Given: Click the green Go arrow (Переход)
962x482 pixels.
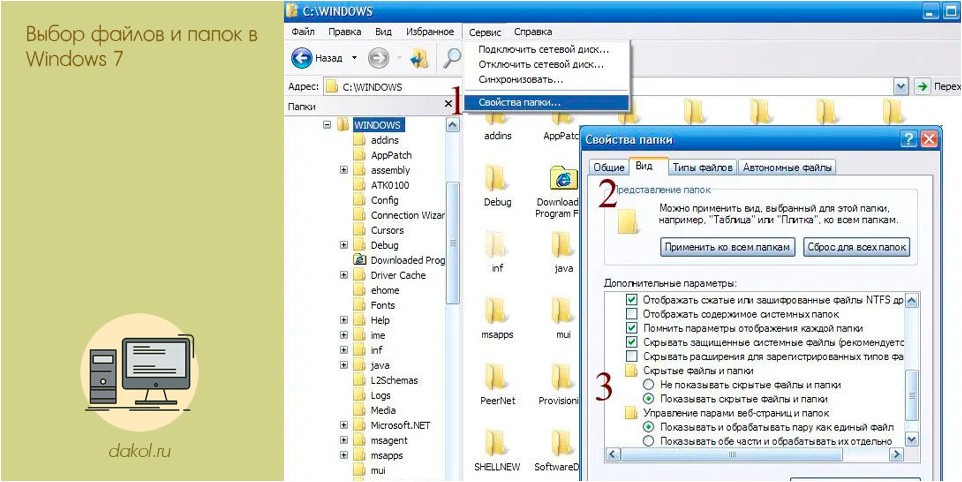Looking at the screenshot, I should pos(922,86).
